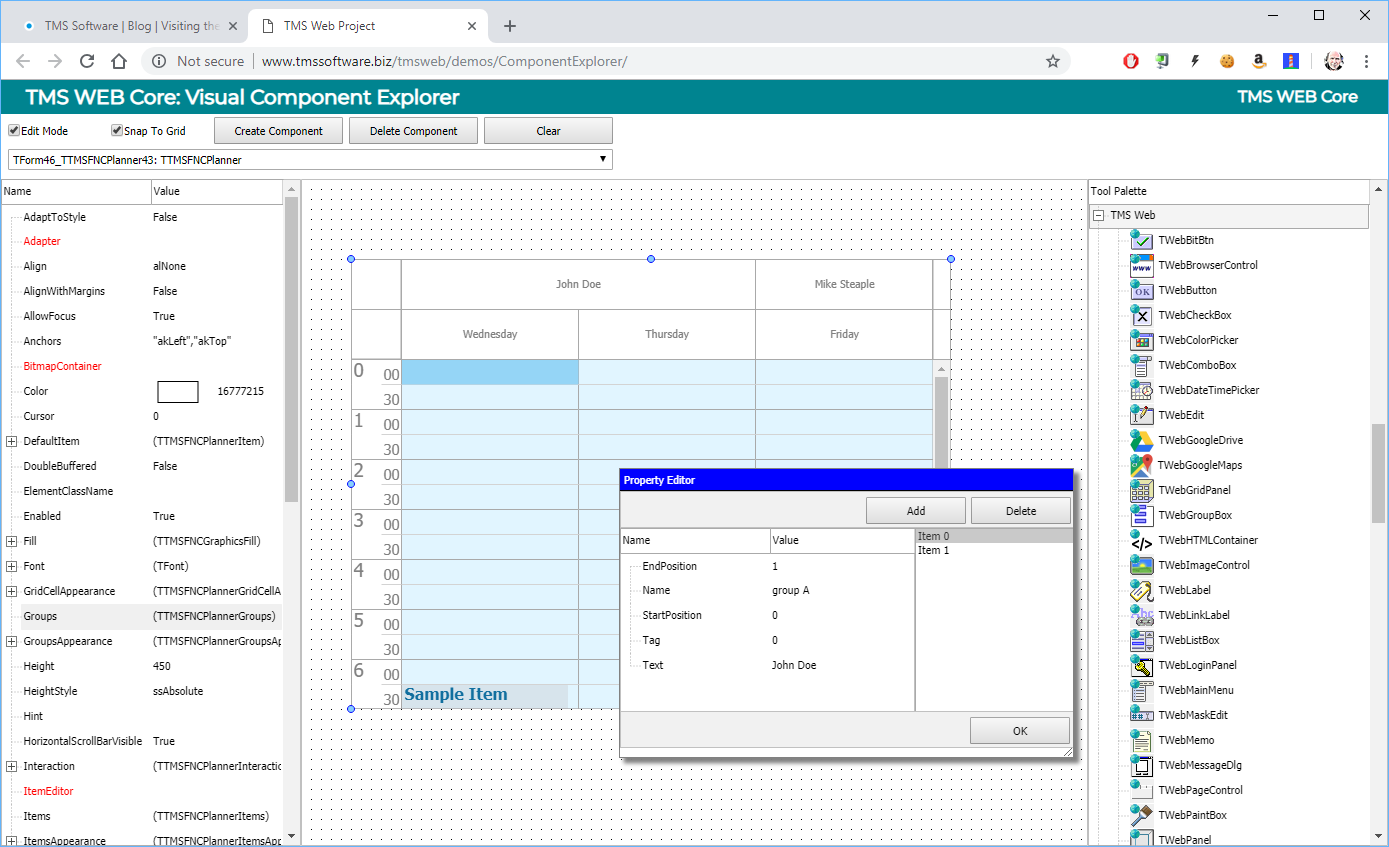Select the TWebPageControl palette icon
This screenshot has height=847, width=1389.
(x=1141, y=790)
